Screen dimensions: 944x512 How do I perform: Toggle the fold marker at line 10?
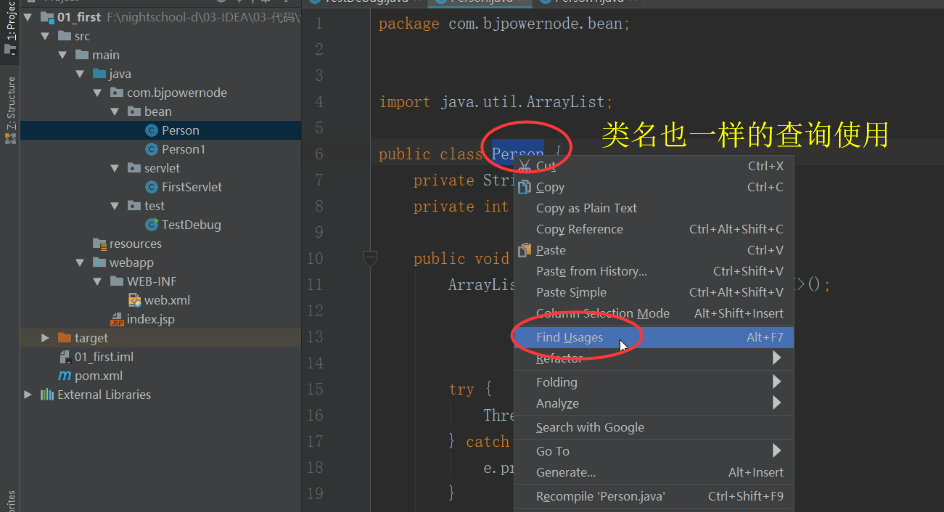(x=370, y=259)
